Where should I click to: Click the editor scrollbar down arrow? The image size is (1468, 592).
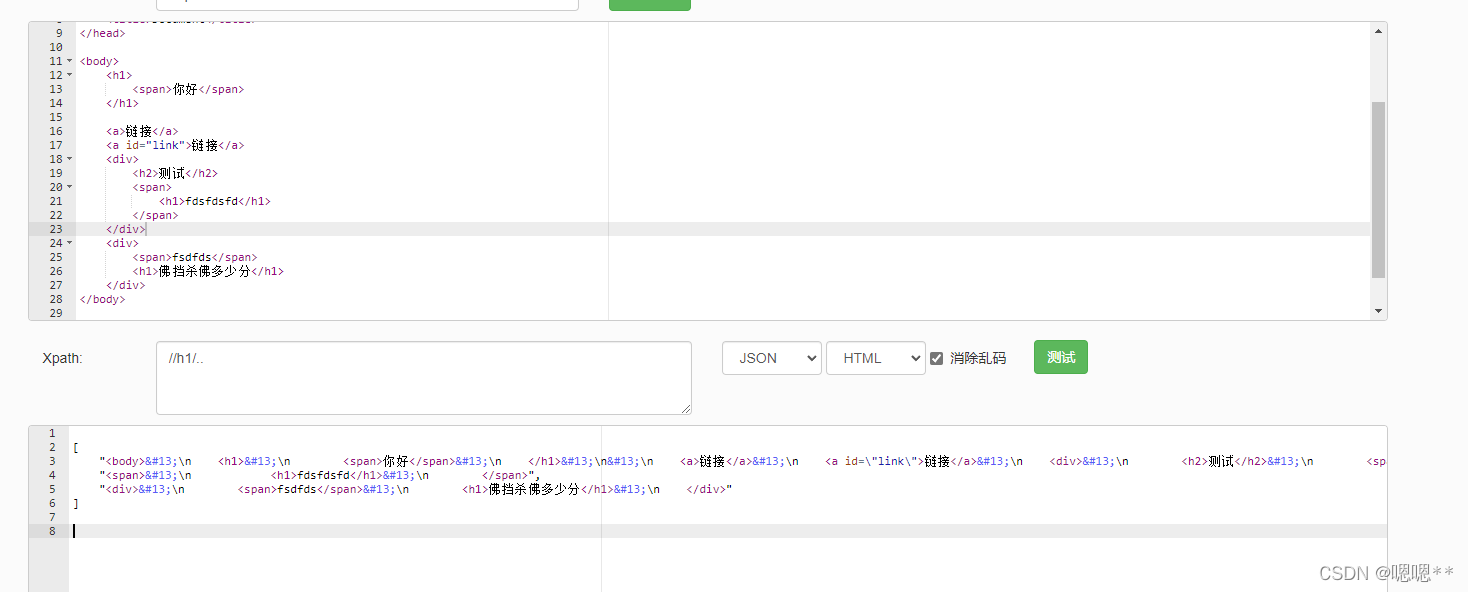(1379, 311)
